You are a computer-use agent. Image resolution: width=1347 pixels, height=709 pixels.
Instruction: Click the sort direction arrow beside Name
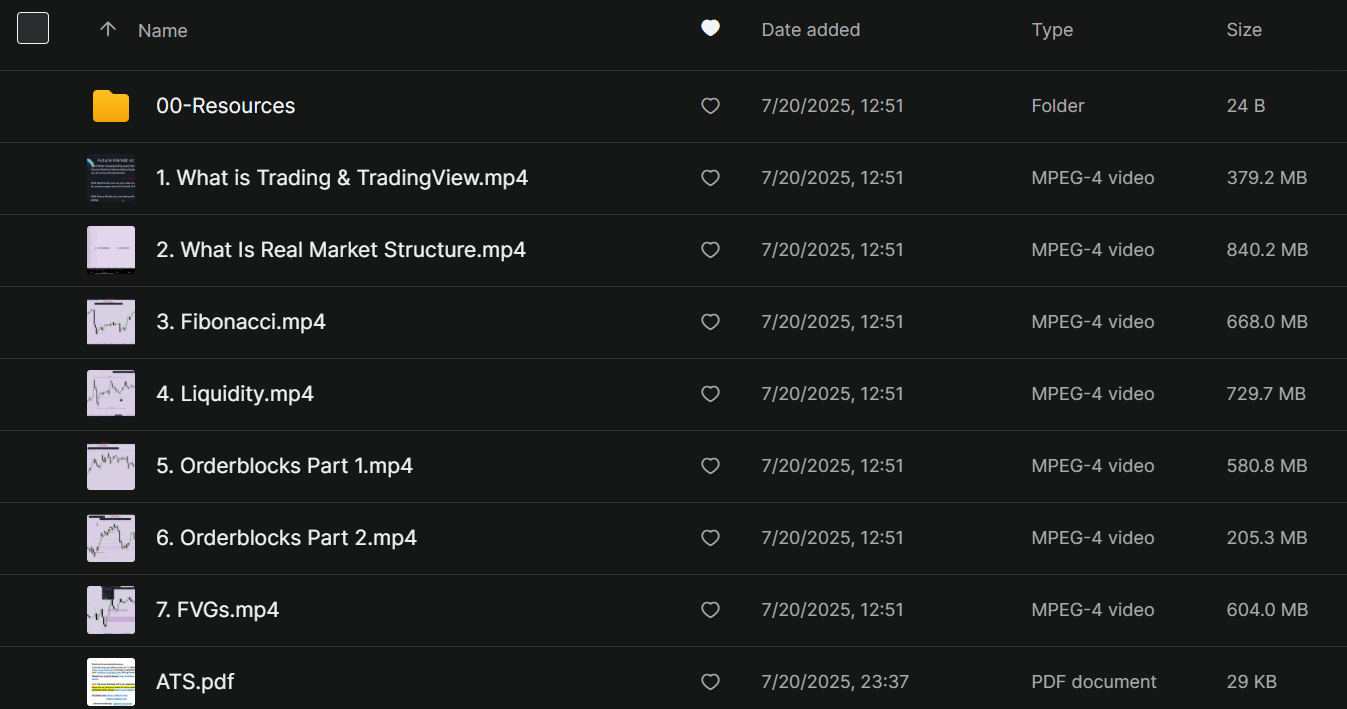click(x=108, y=30)
